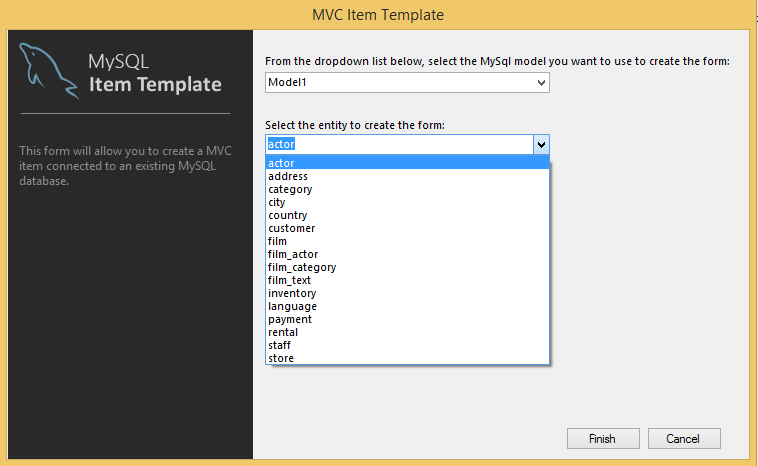The height and width of the screenshot is (466, 758).
Task: Select staff in the dropdown list
Action: coord(407,345)
